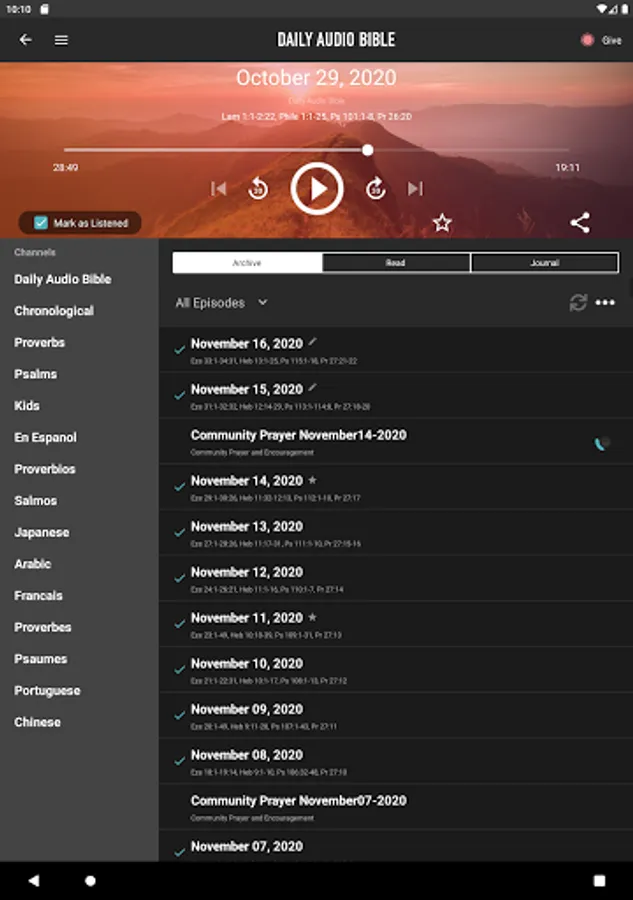
Task: Rewind 30 seconds
Action: pyautogui.click(x=258, y=188)
